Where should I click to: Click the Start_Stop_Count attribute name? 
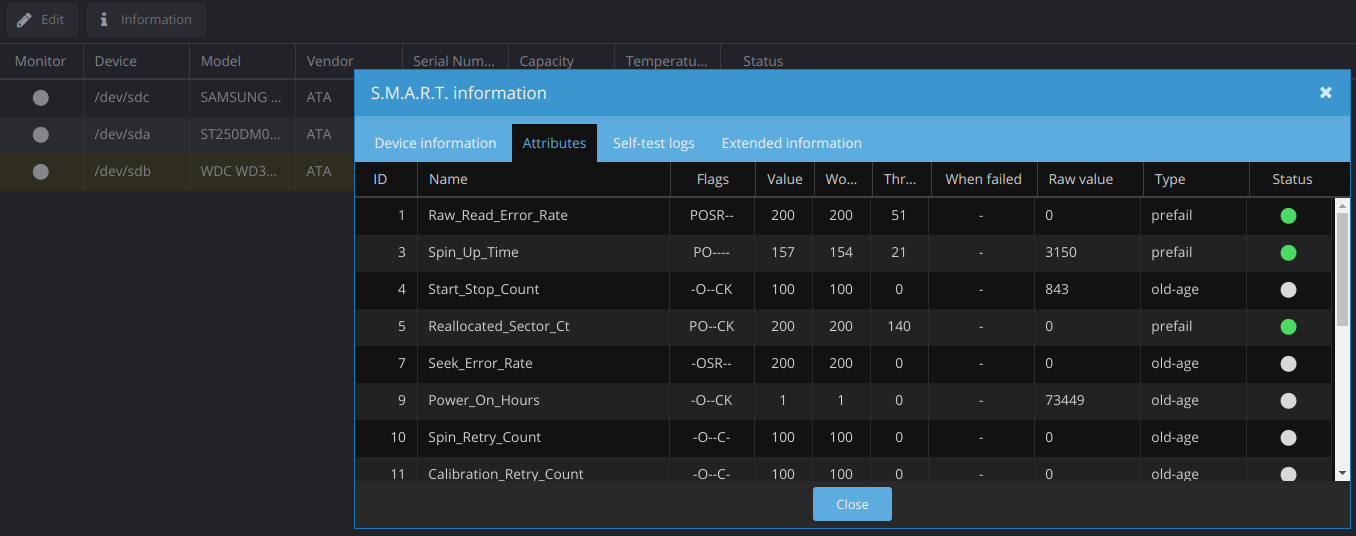point(484,290)
